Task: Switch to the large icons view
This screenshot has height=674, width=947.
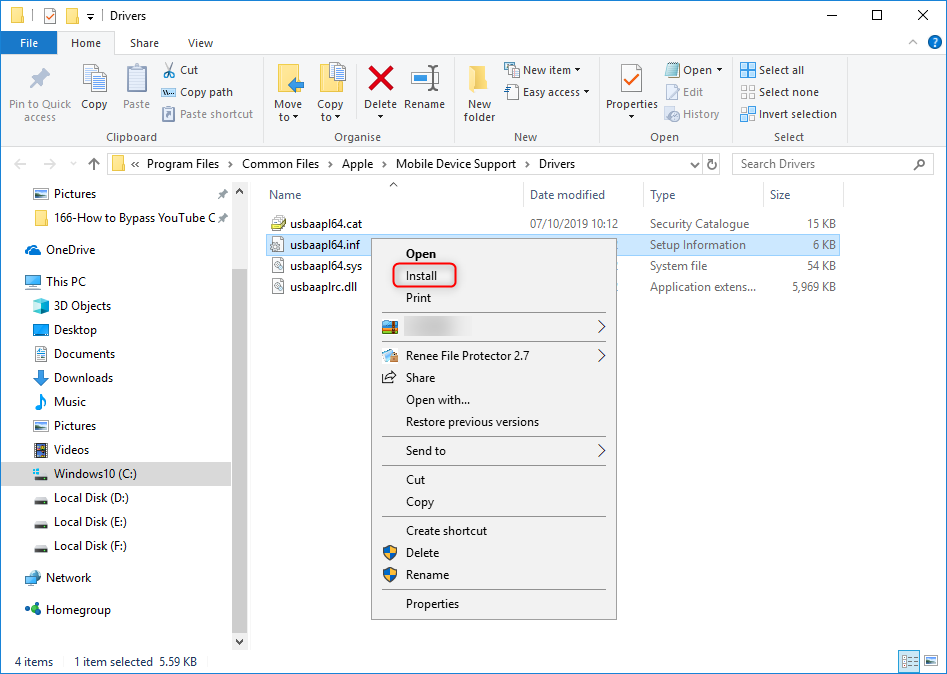Action: pyautogui.click(x=931, y=661)
